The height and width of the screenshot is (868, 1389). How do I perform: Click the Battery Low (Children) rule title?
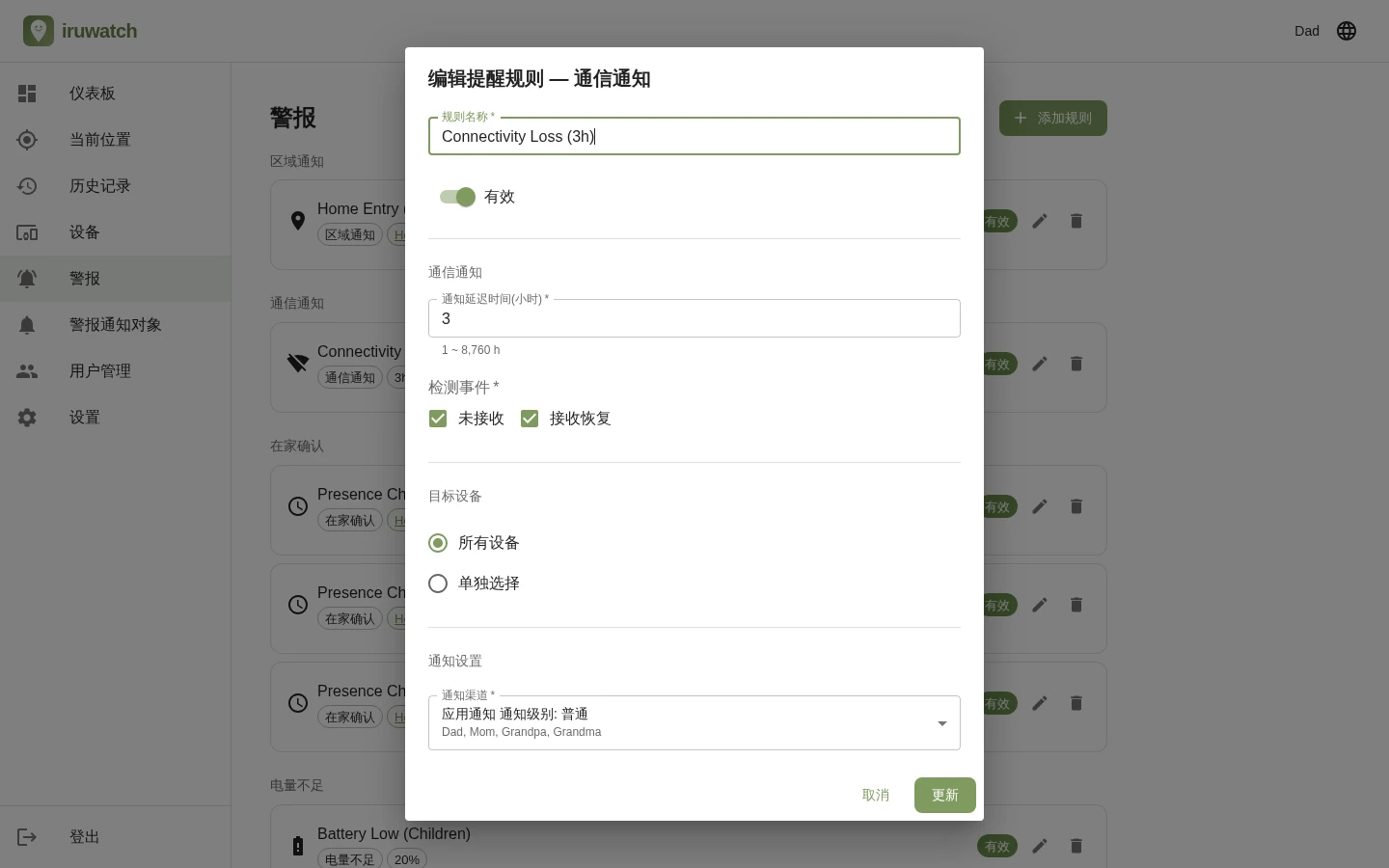tap(394, 833)
